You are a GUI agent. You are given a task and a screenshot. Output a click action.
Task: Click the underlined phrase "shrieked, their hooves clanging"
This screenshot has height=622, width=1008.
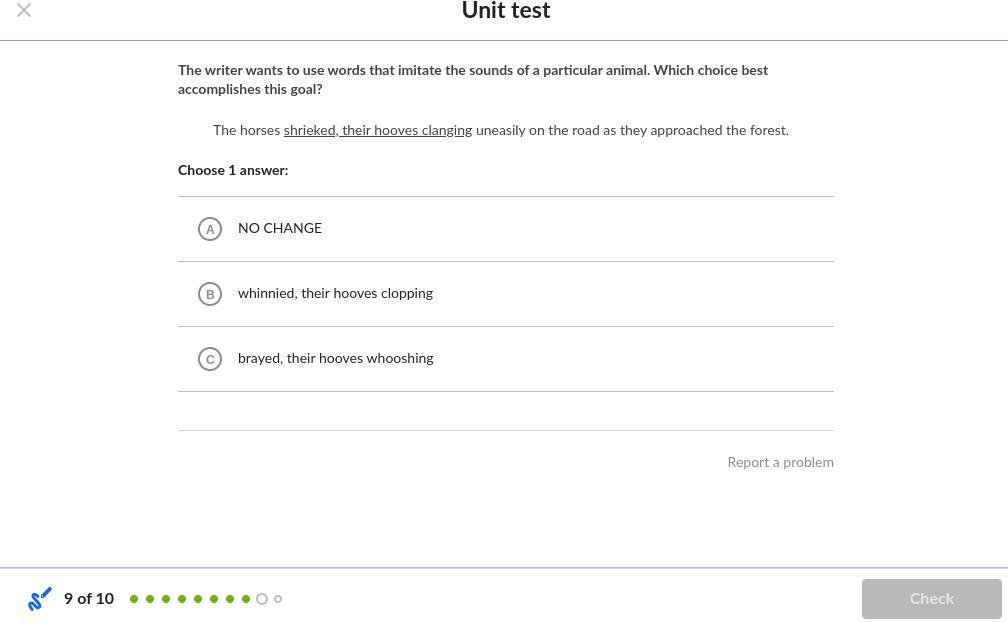pos(377,130)
